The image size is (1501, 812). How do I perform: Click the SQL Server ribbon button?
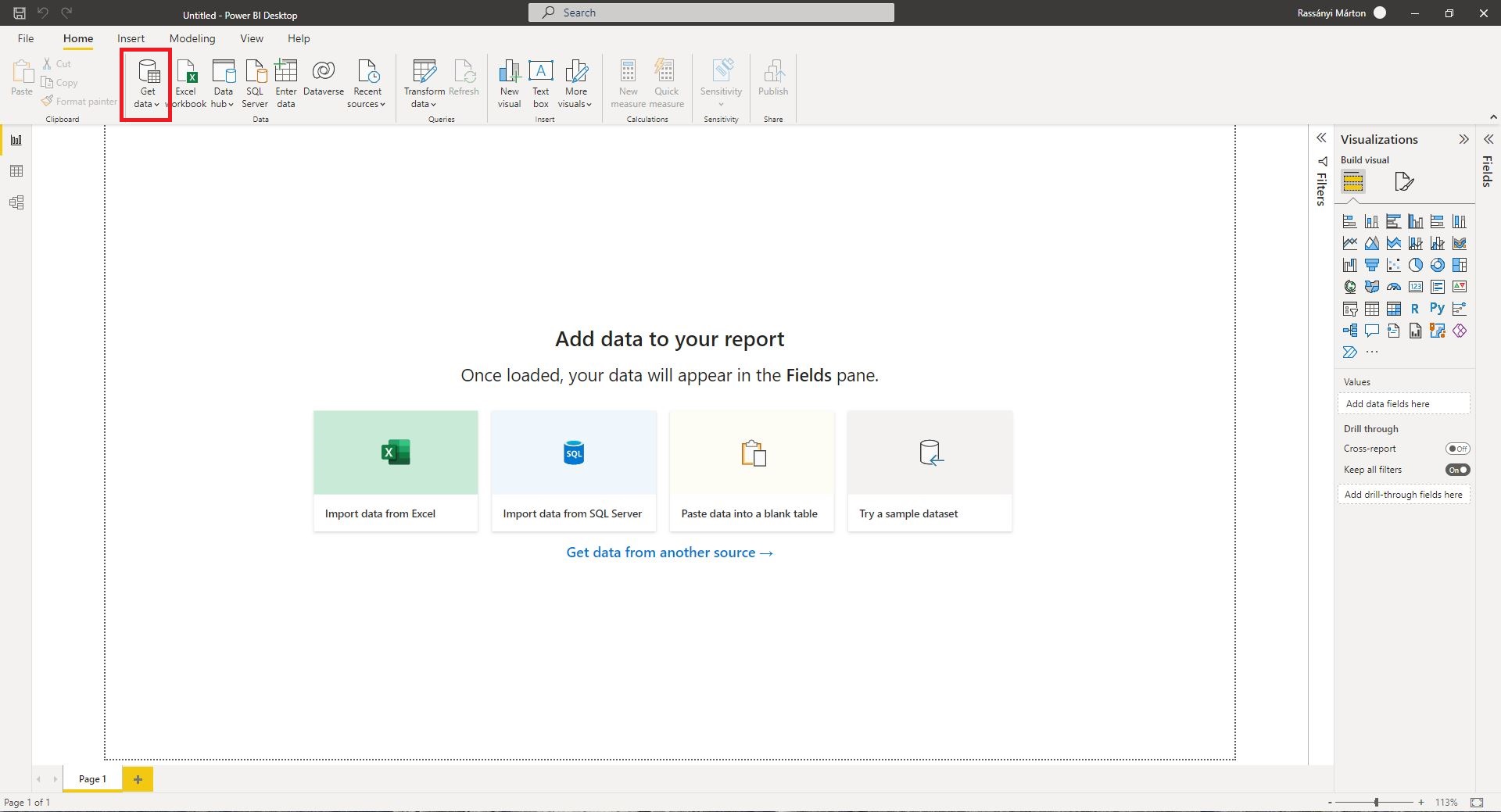tap(255, 83)
